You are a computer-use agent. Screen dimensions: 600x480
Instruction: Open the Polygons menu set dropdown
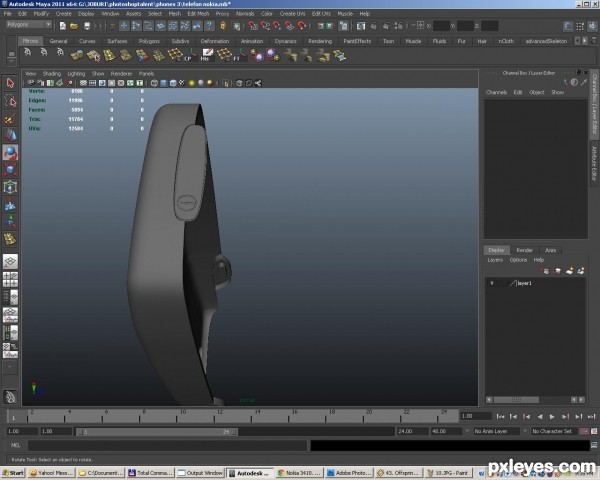pos(29,24)
